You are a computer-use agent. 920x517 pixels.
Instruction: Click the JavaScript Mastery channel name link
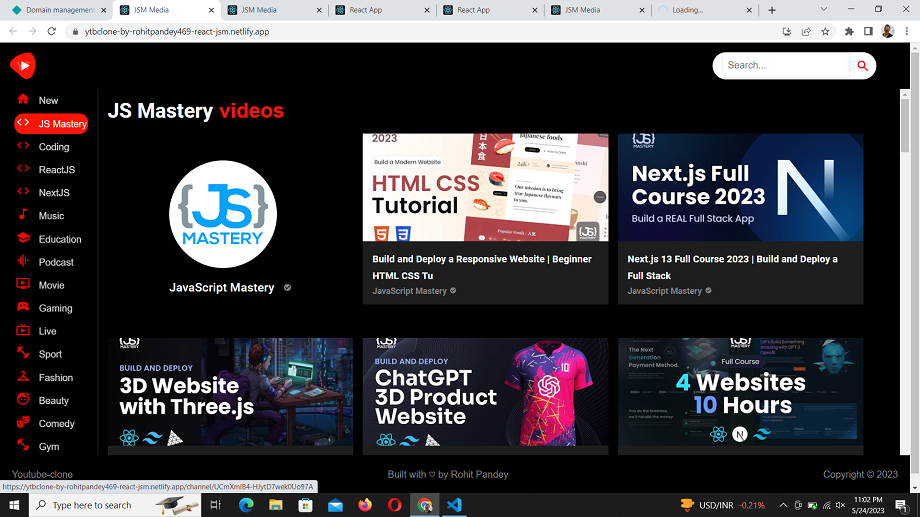pyautogui.click(x=222, y=288)
